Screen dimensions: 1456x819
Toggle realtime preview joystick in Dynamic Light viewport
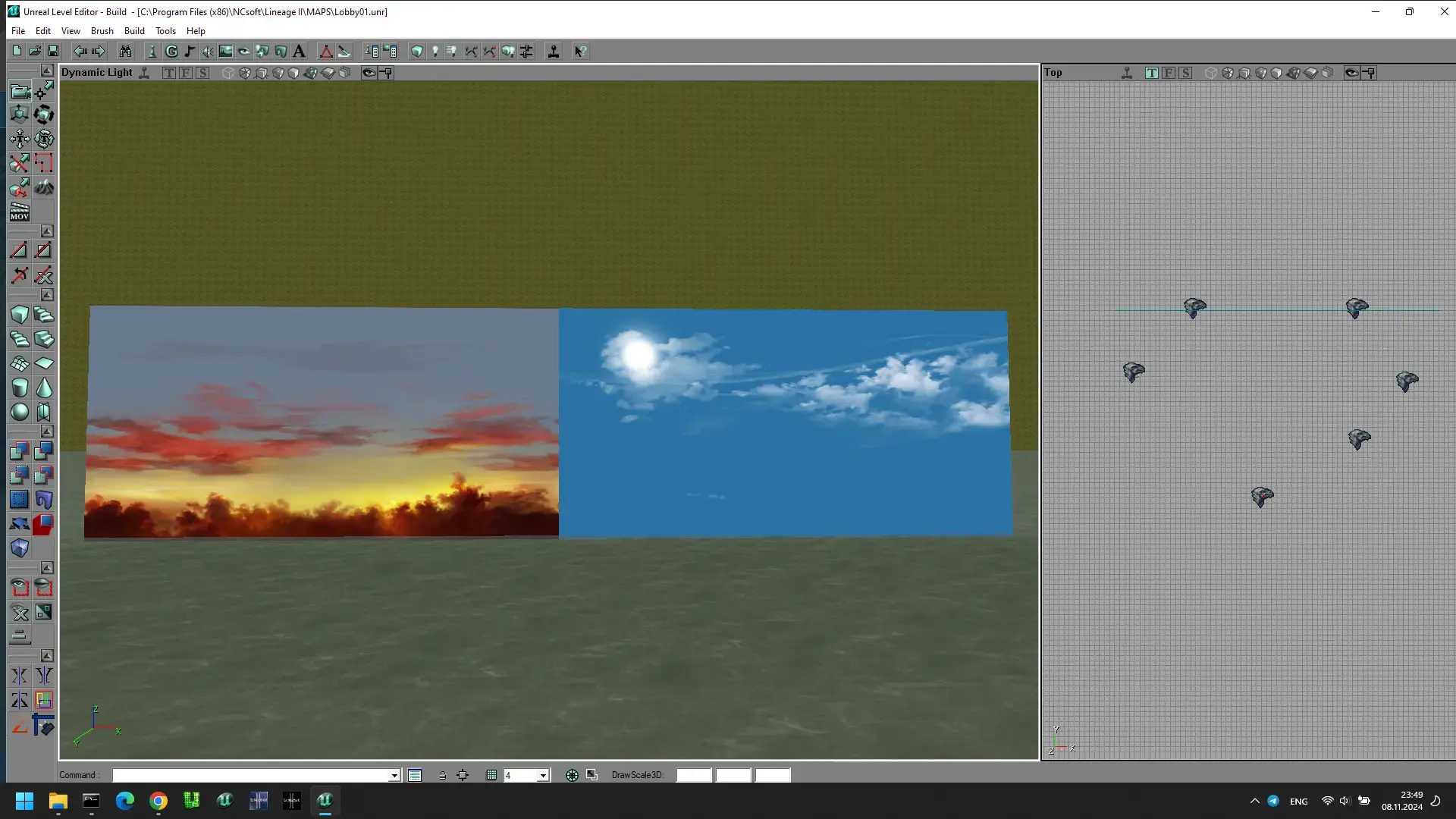point(145,73)
